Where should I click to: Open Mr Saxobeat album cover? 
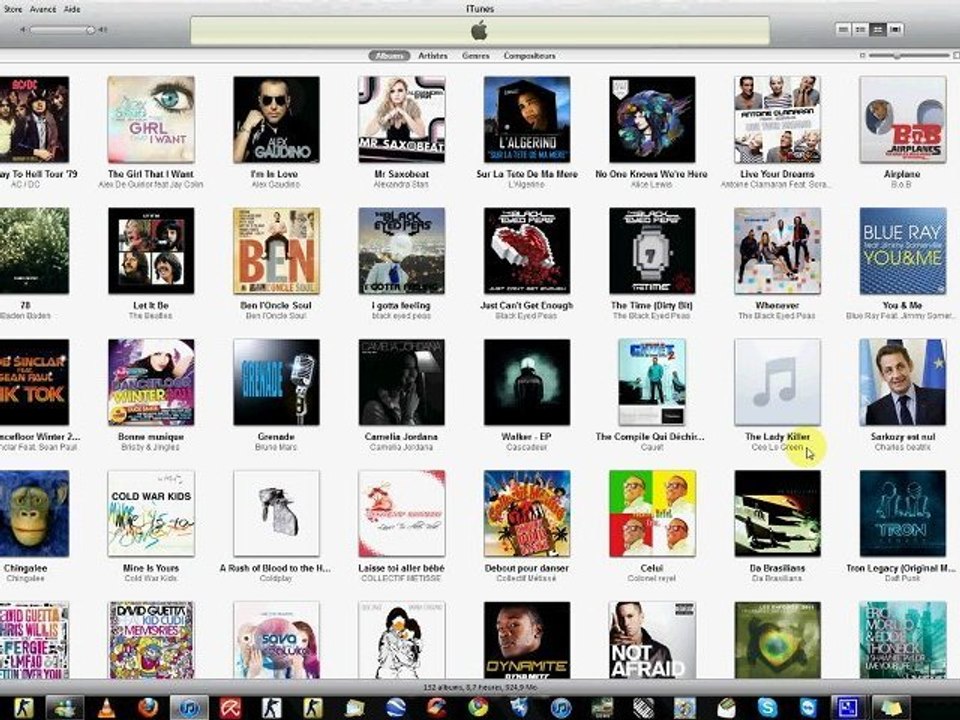point(402,119)
